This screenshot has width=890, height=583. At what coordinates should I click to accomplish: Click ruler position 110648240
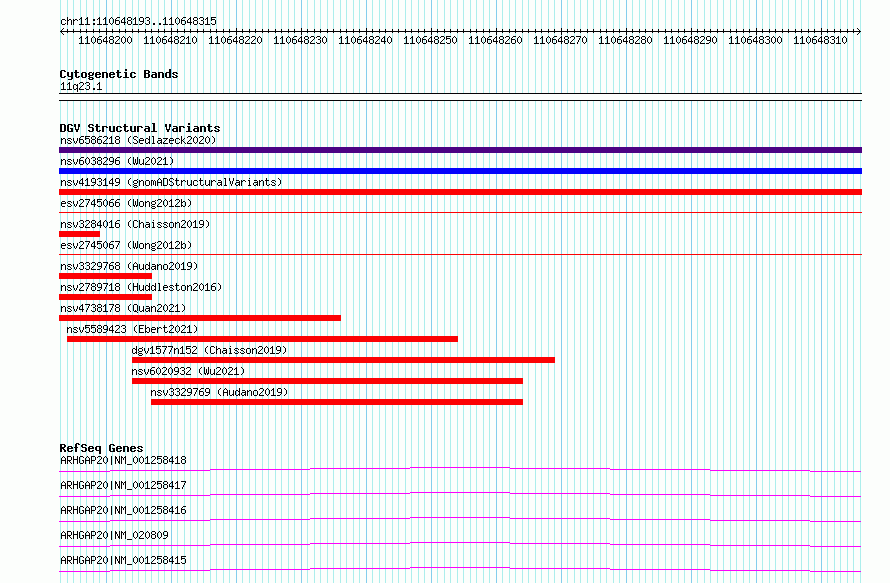pos(365,40)
